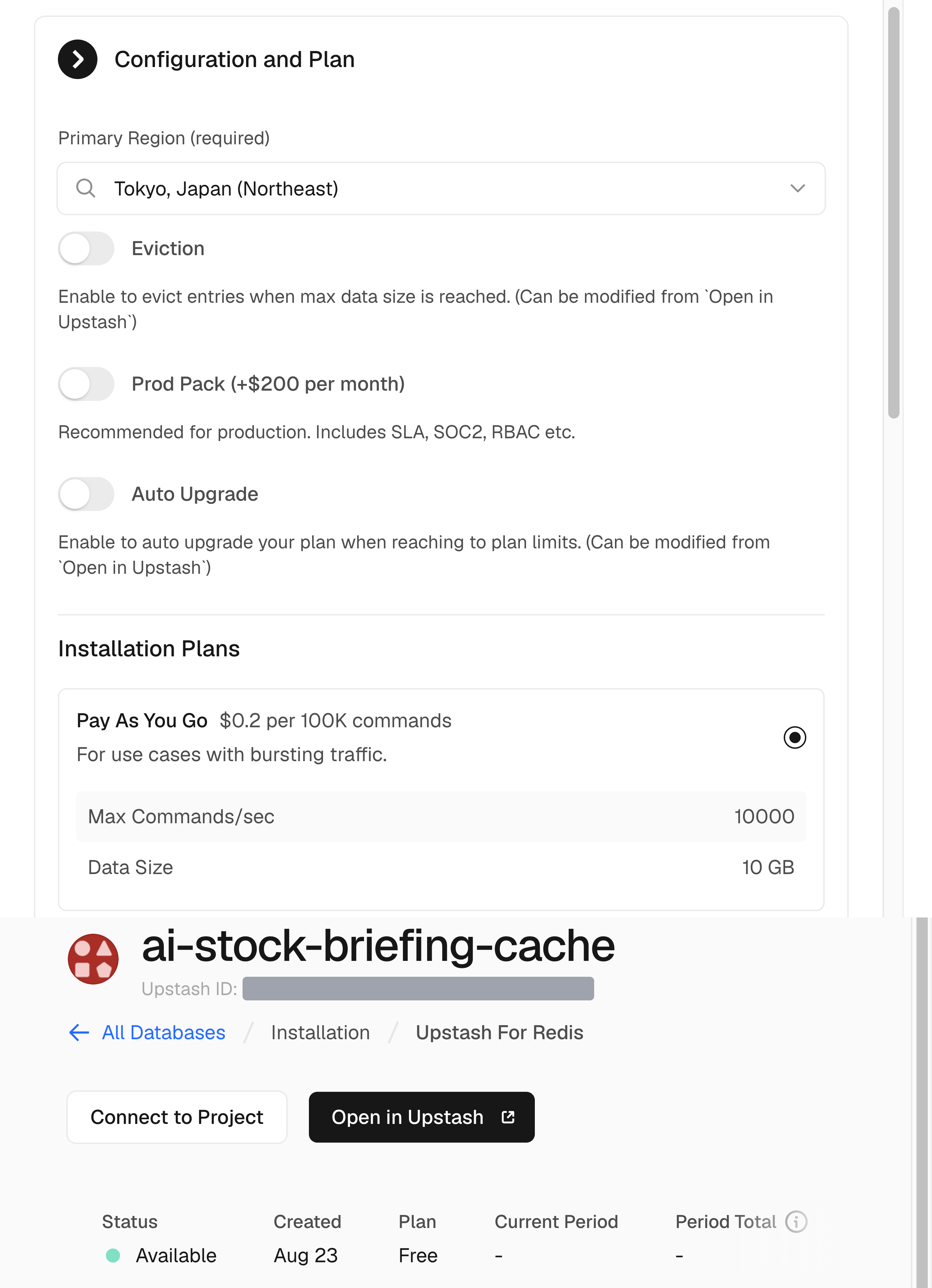Click the upper panel scrollbar thumb

click(894, 213)
